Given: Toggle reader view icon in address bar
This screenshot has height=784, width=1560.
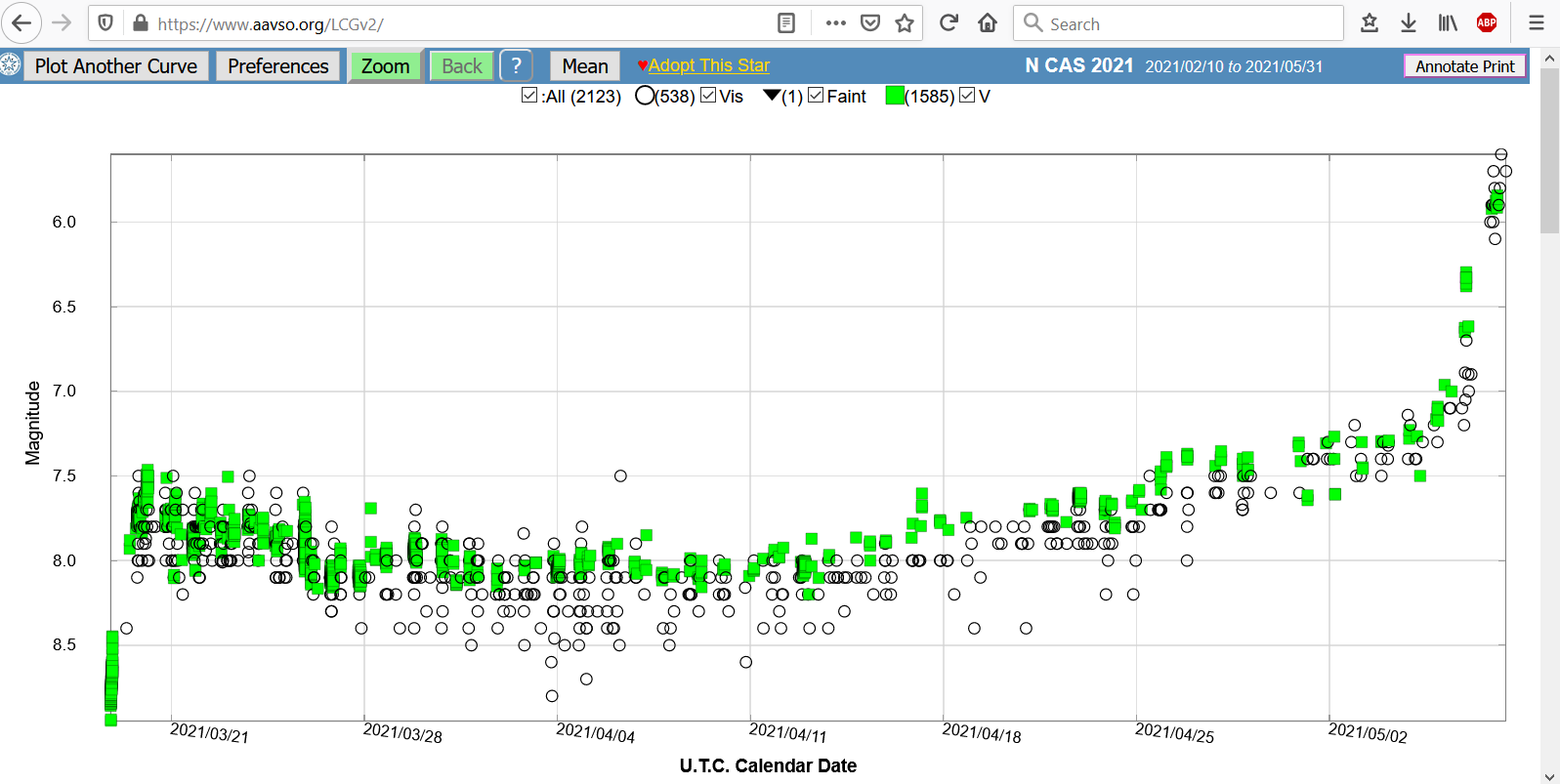Looking at the screenshot, I should coord(786,23).
